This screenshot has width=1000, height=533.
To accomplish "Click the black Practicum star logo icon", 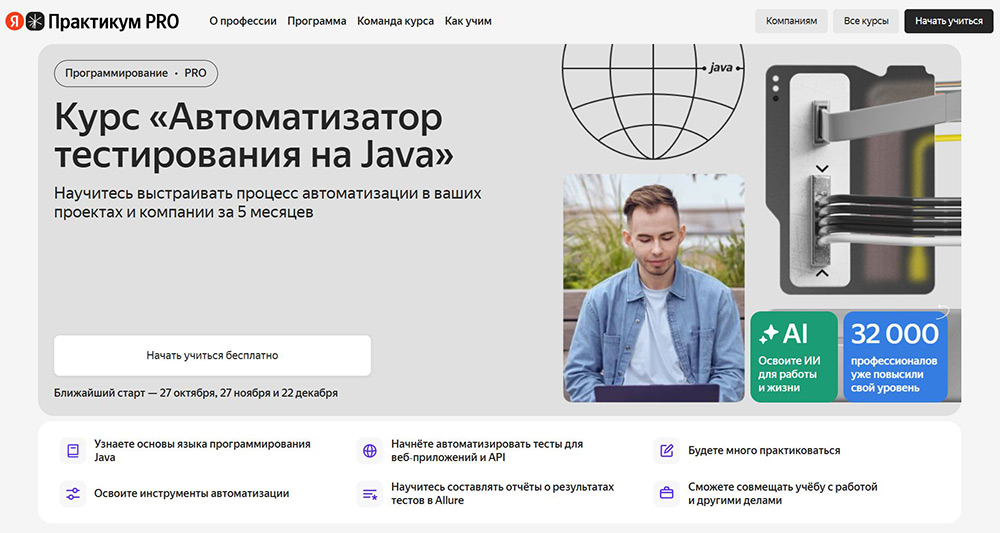I will pos(34,21).
